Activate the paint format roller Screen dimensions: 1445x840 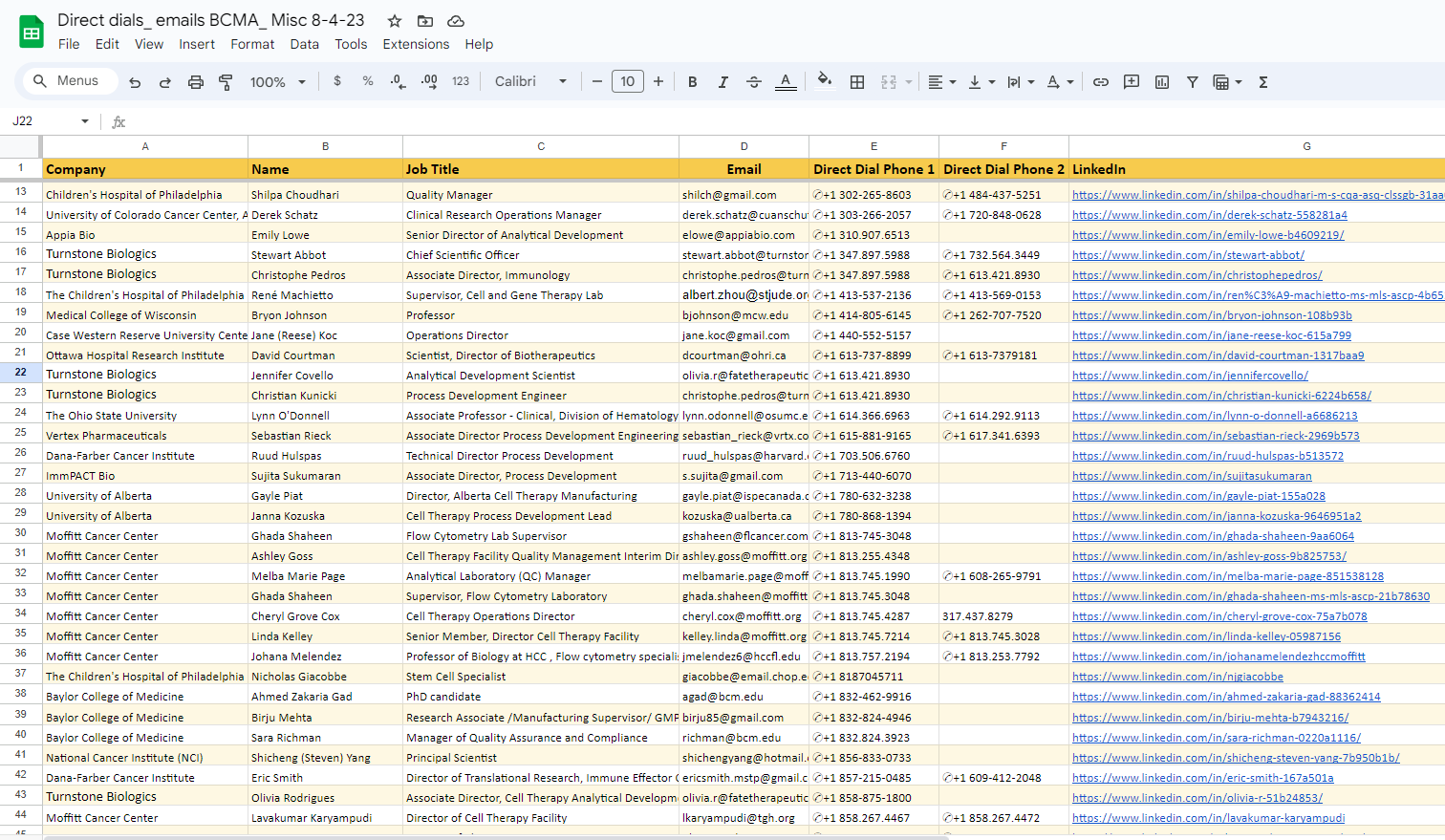[x=226, y=82]
